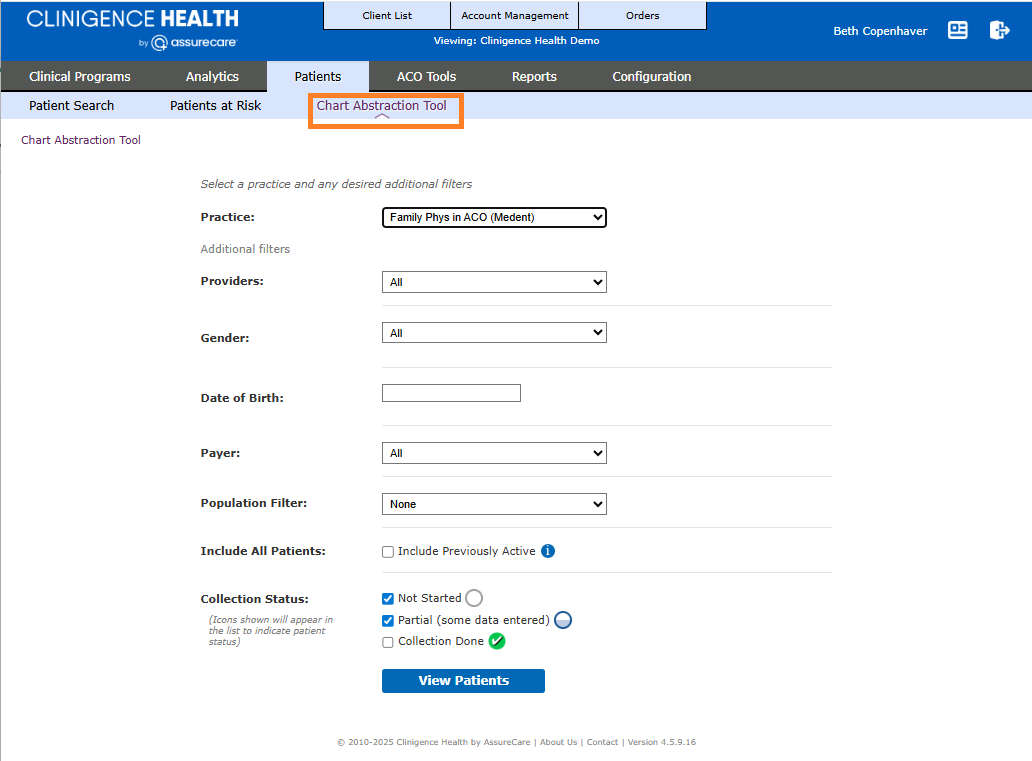The width and height of the screenshot is (1032, 761).
Task: Click the half-filled Partial status icon
Action: [x=563, y=620]
